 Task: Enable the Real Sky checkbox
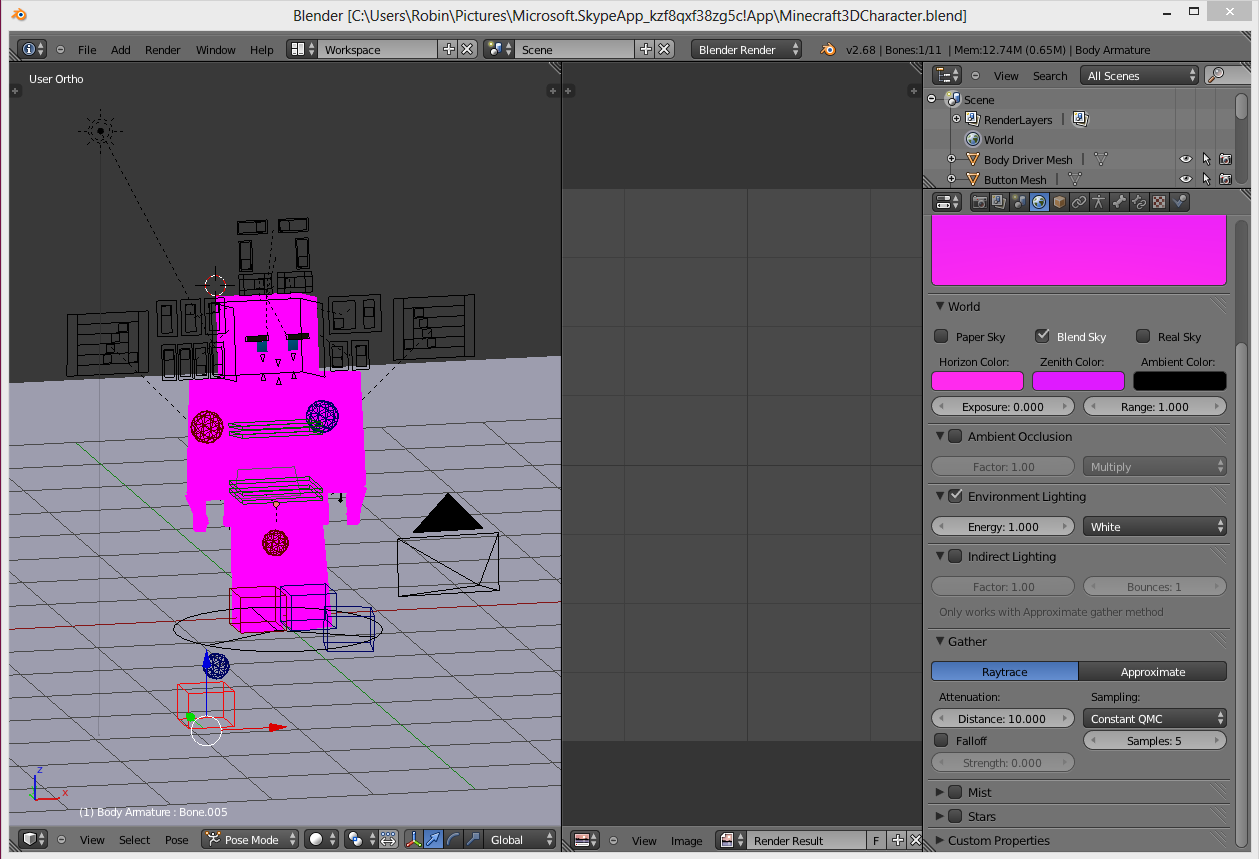[1143, 336]
